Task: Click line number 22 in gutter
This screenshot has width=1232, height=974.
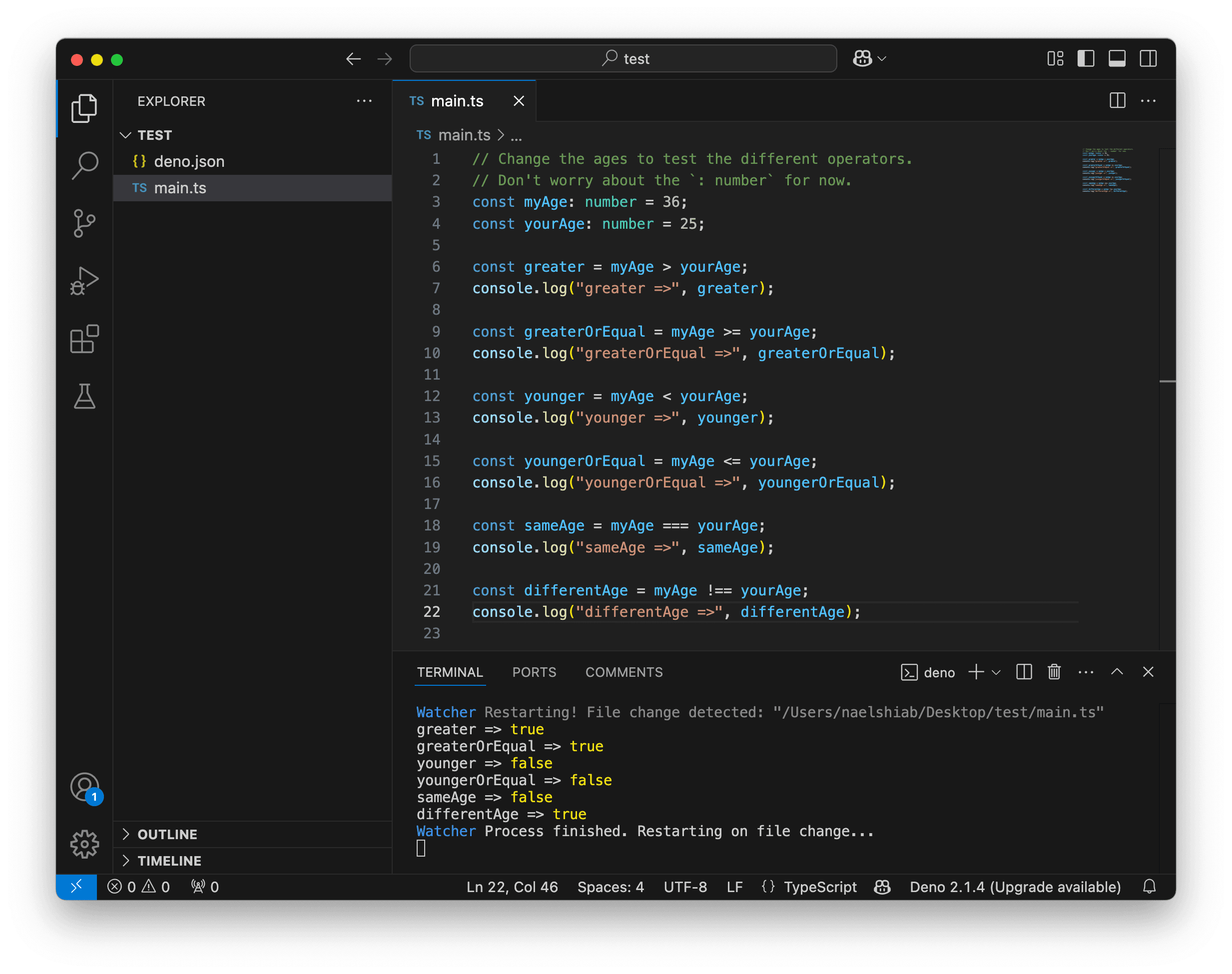Action: tap(432, 612)
